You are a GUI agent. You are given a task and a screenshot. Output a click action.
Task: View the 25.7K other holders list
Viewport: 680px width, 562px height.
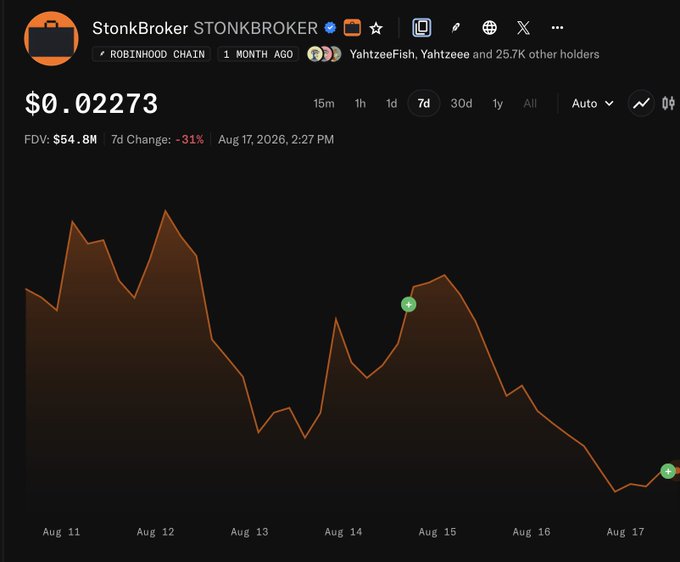tap(547, 54)
